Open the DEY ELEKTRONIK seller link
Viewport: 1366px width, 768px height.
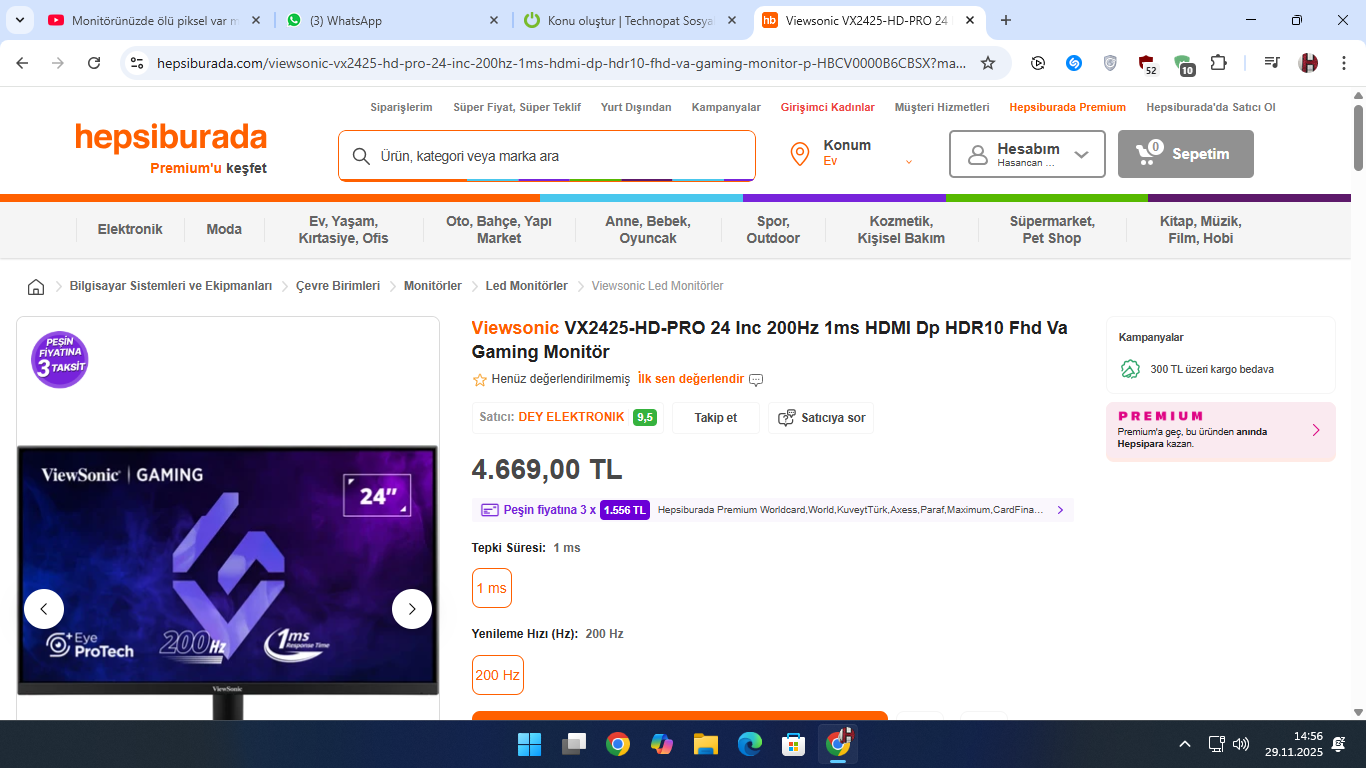click(x=571, y=417)
